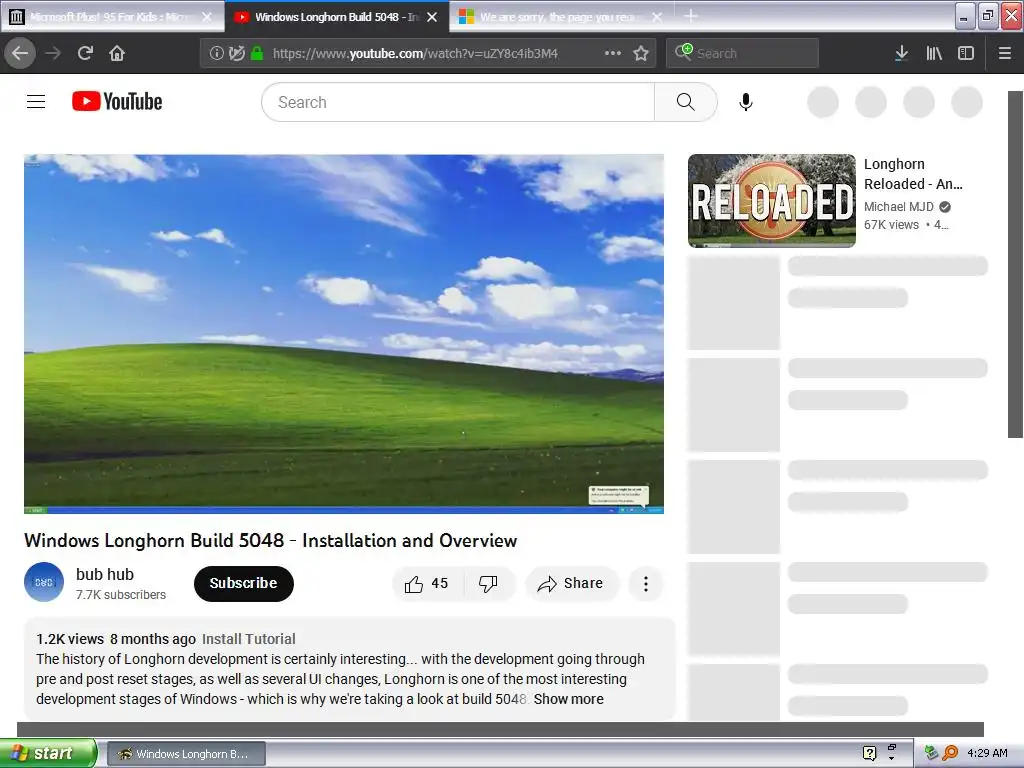The image size is (1024, 768).
Task: Subscribe to bub hub channel
Action: 244,583
